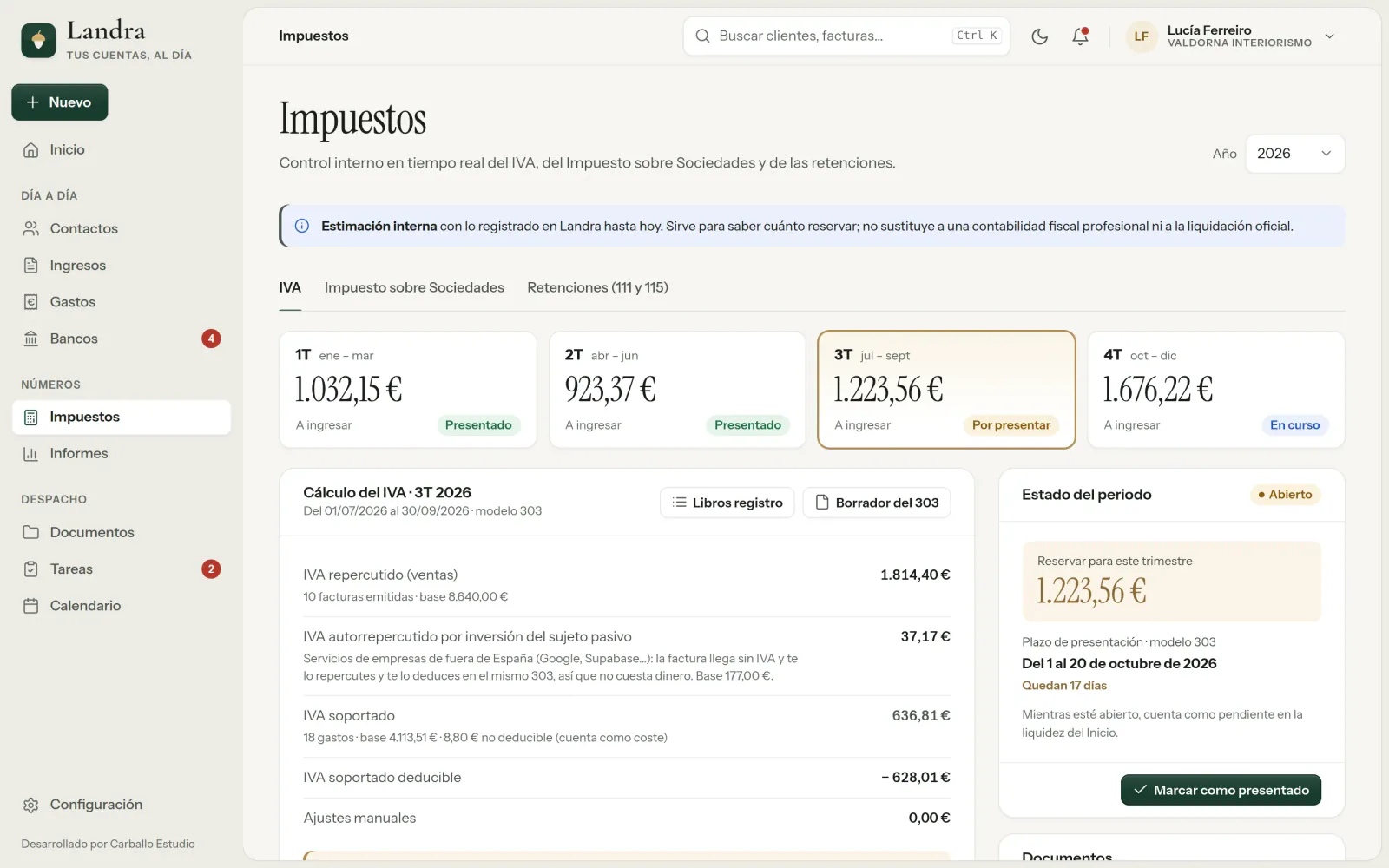Image resolution: width=1389 pixels, height=868 pixels.
Task: Expand the Año 2026 dropdown
Action: point(1294,154)
